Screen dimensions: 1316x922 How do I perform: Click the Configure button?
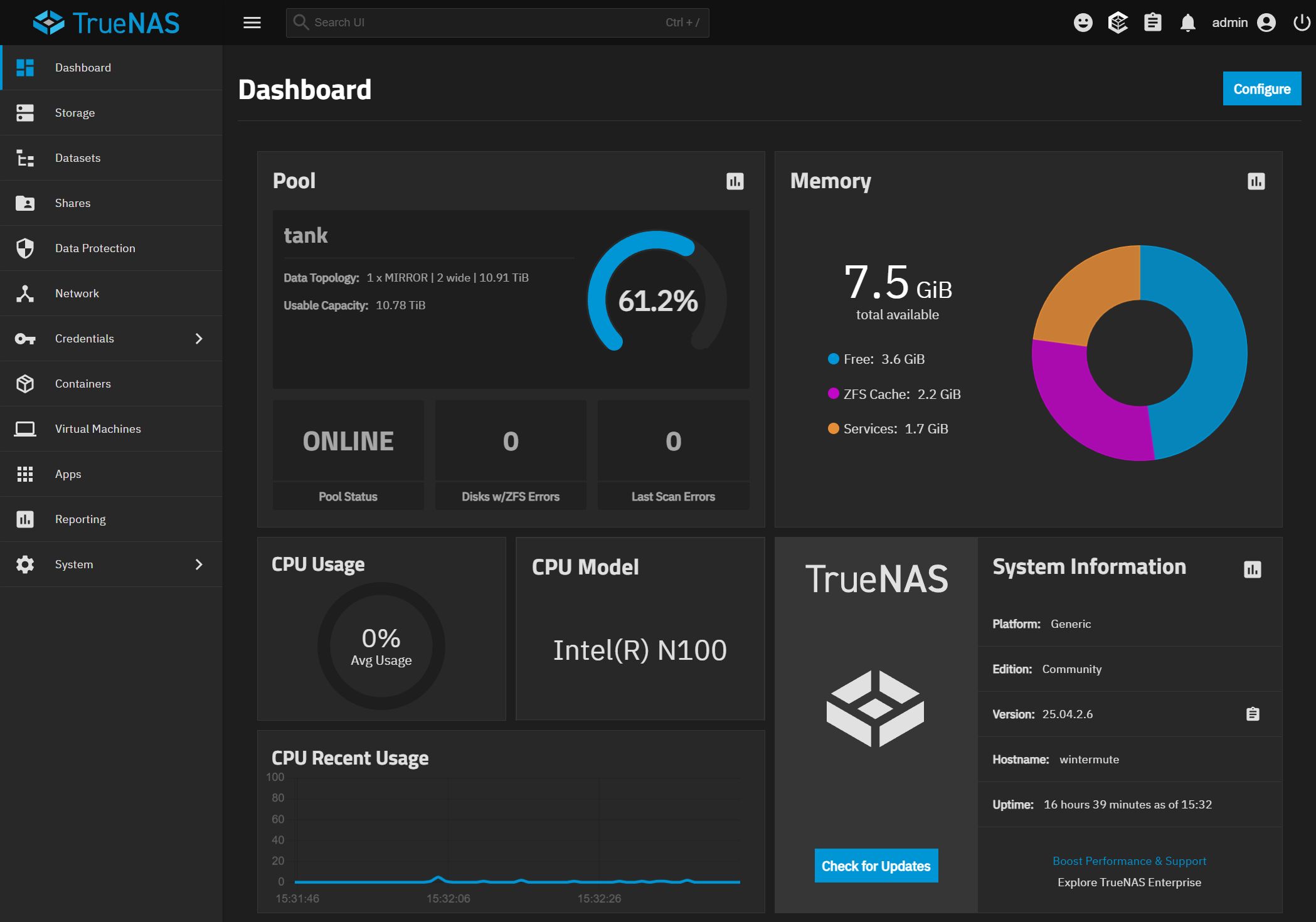[1261, 89]
